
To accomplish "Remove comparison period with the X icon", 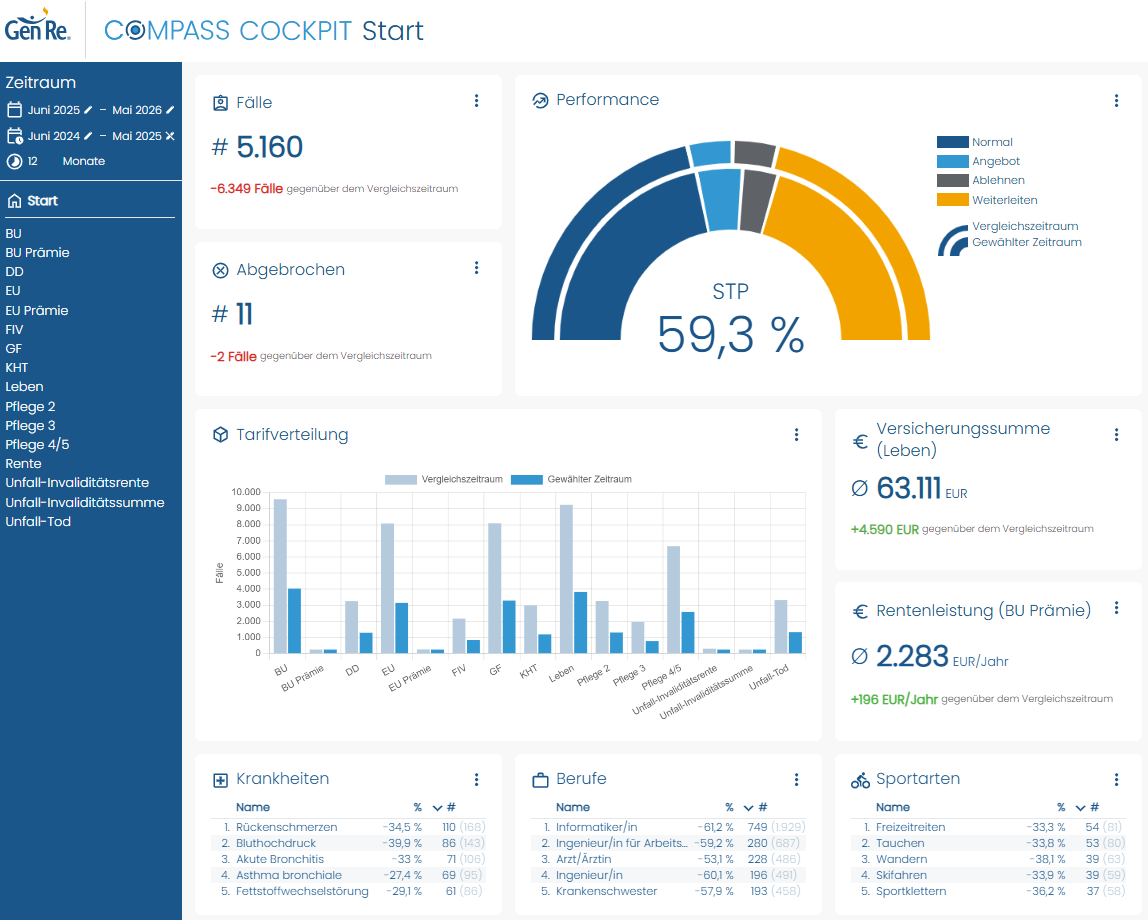I will pyautogui.click(x=170, y=136).
